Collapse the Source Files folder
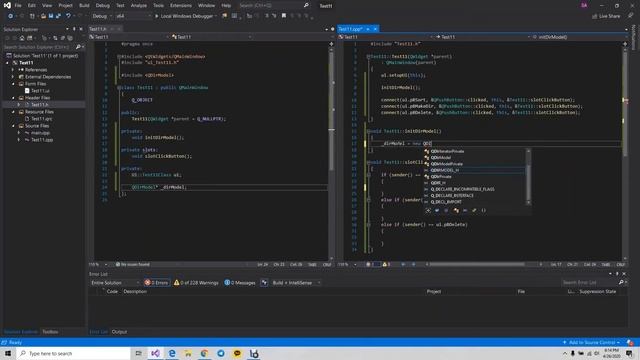The image size is (640, 360). [x=13, y=126]
